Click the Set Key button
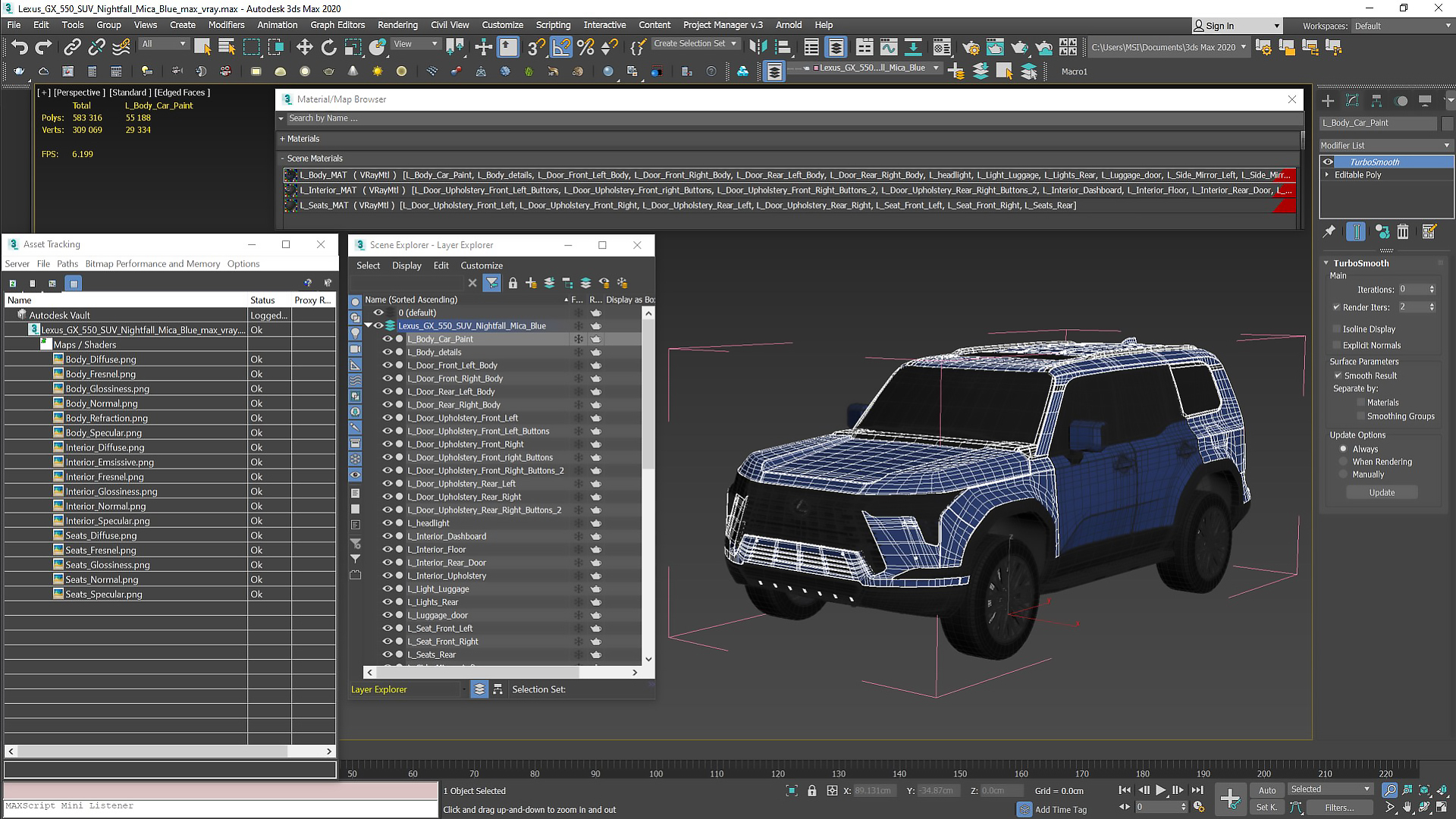 tap(1267, 808)
